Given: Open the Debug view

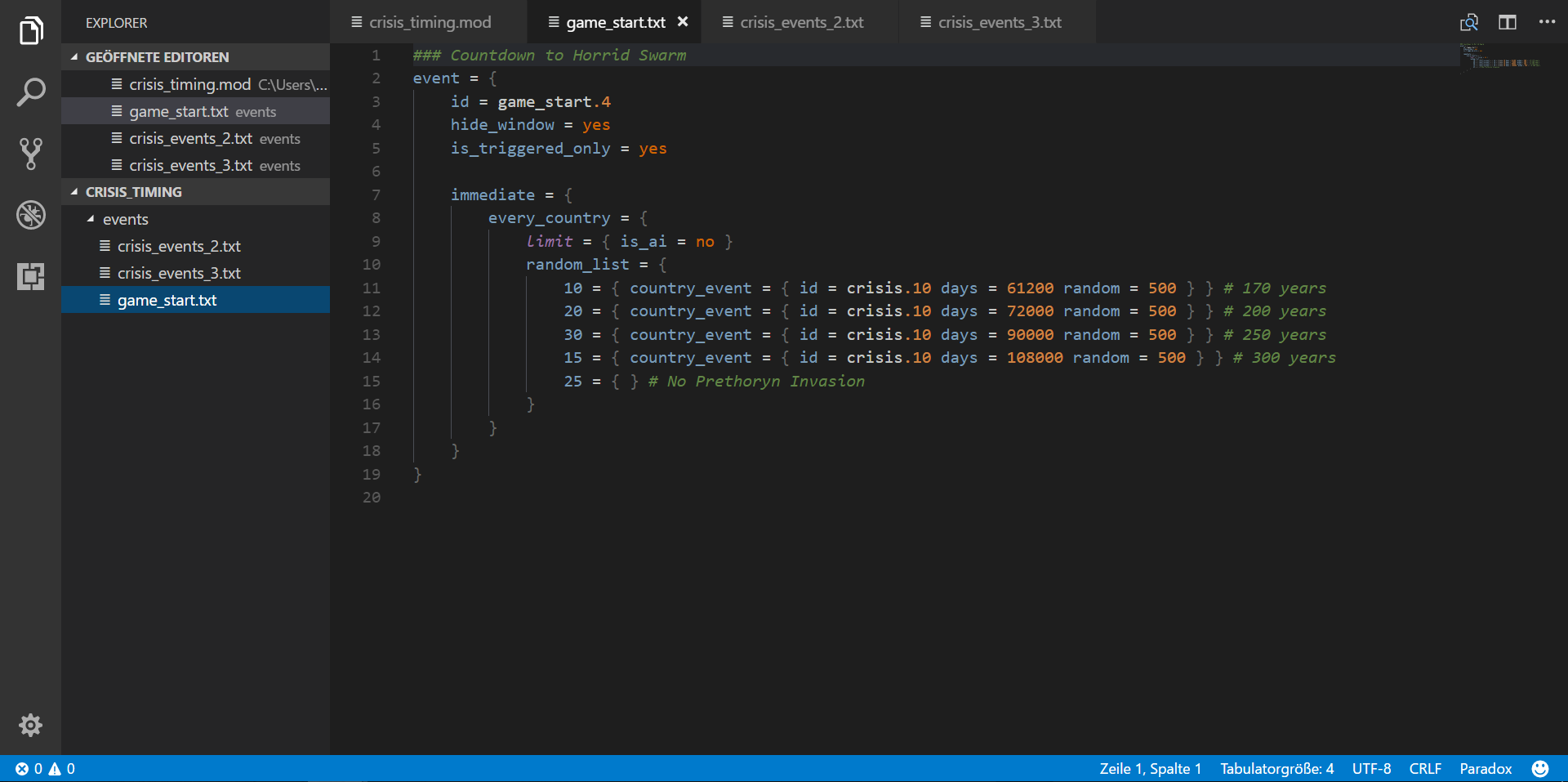Looking at the screenshot, I should (x=30, y=215).
